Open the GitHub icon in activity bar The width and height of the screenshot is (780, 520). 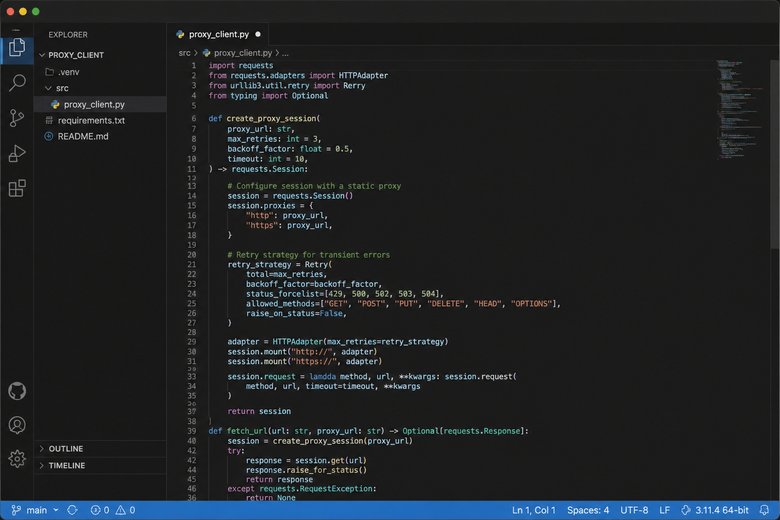click(x=17, y=391)
